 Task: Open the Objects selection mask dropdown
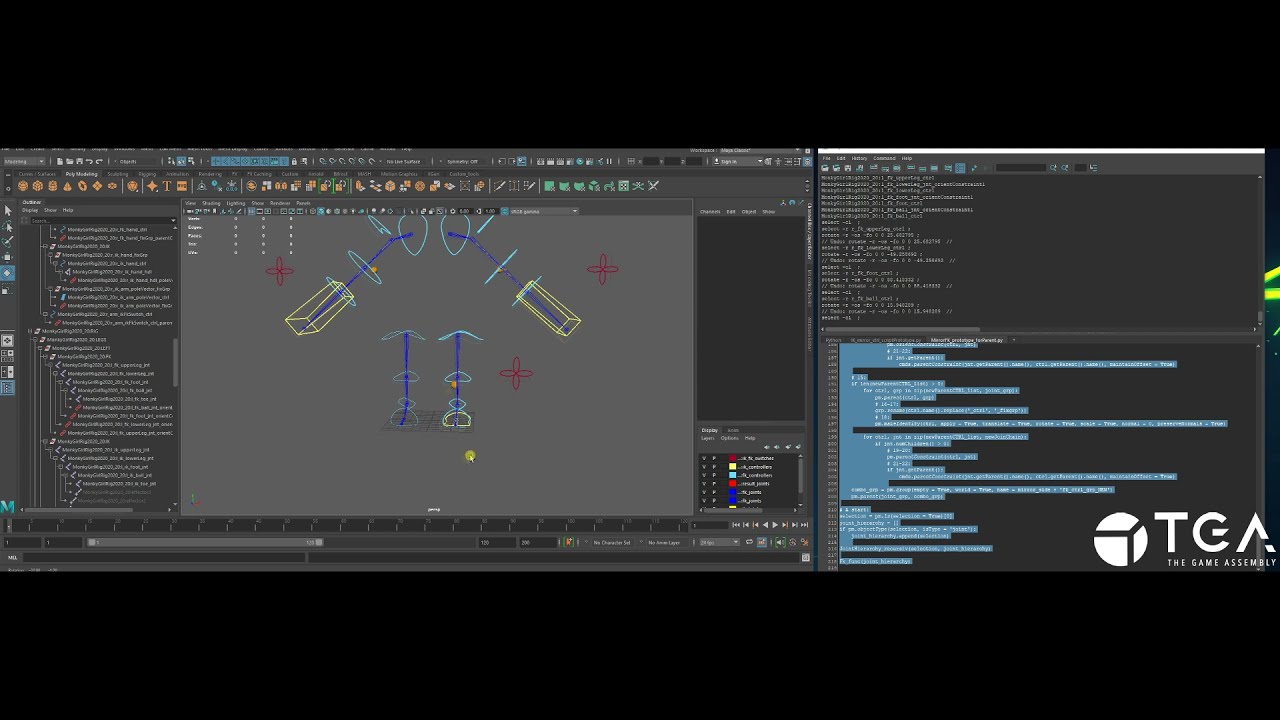(x=137, y=161)
